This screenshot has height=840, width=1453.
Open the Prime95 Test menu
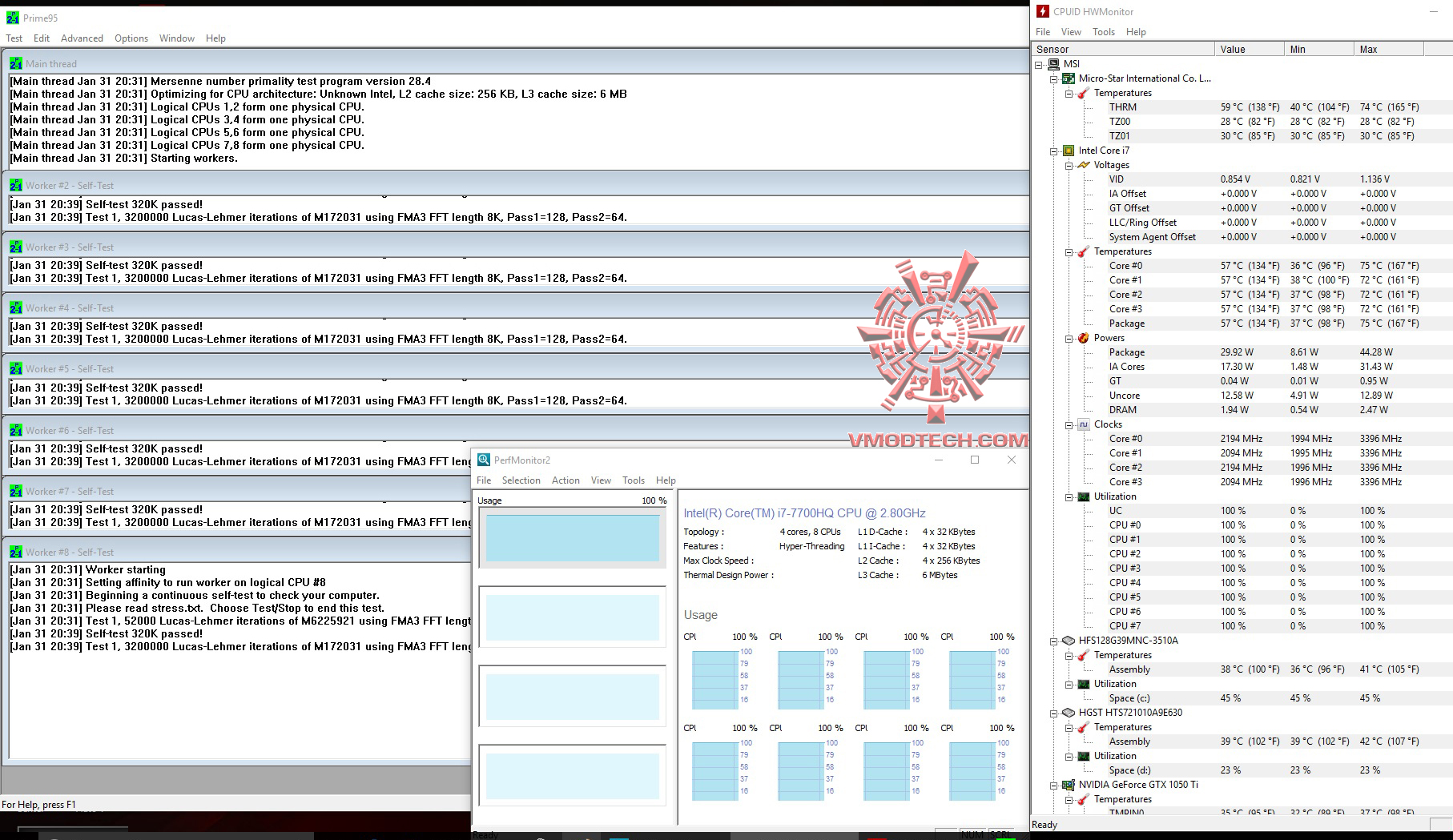(14, 38)
